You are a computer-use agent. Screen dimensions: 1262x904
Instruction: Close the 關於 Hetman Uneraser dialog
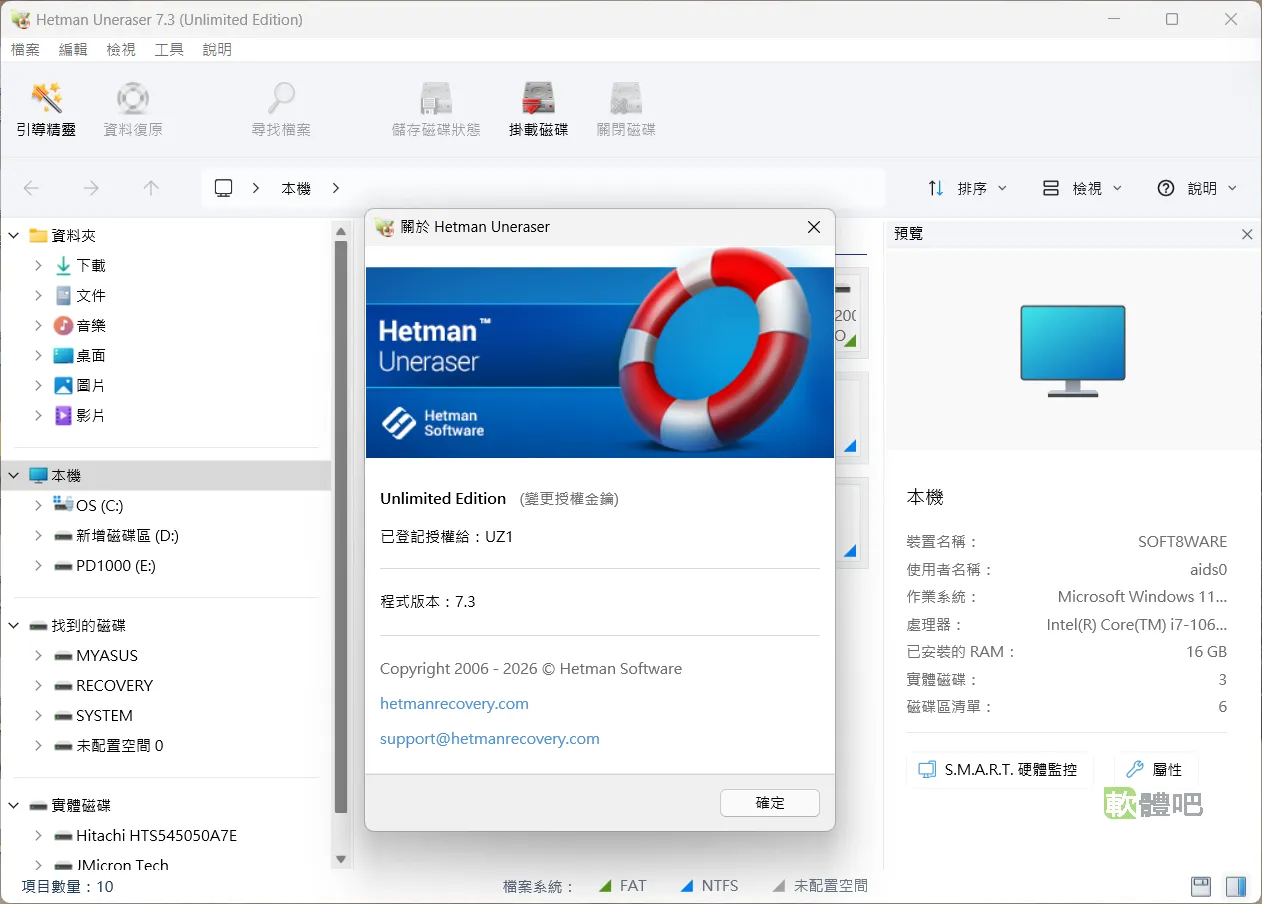point(814,227)
